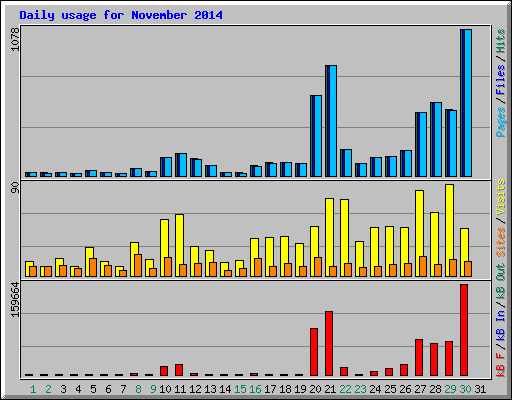The height and width of the screenshot is (400, 512).
Task: Click the red "kB F" legend text
Action: coord(500,365)
